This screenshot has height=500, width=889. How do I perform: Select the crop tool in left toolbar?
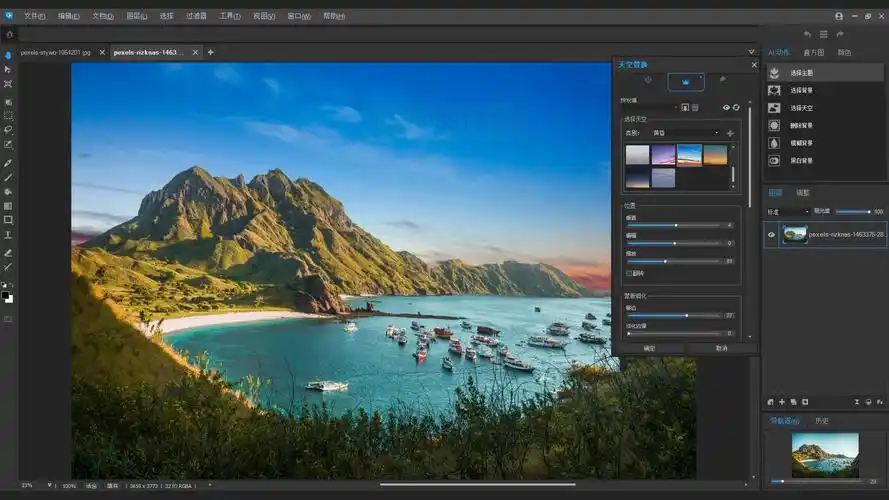8,84
